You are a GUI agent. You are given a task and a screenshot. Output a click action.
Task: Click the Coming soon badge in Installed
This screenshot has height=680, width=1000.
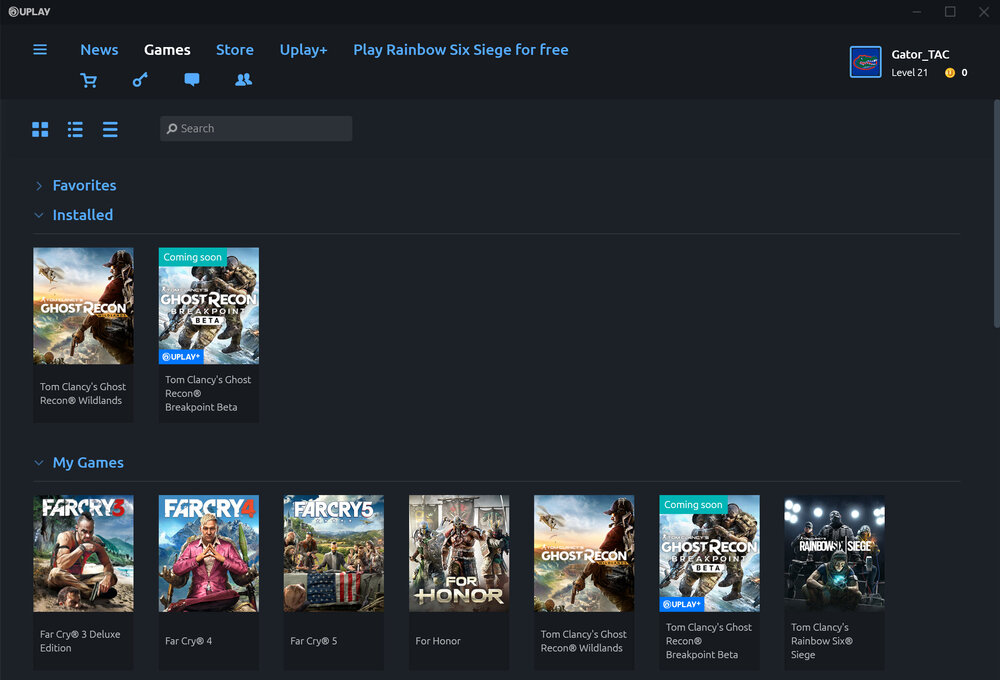click(192, 257)
